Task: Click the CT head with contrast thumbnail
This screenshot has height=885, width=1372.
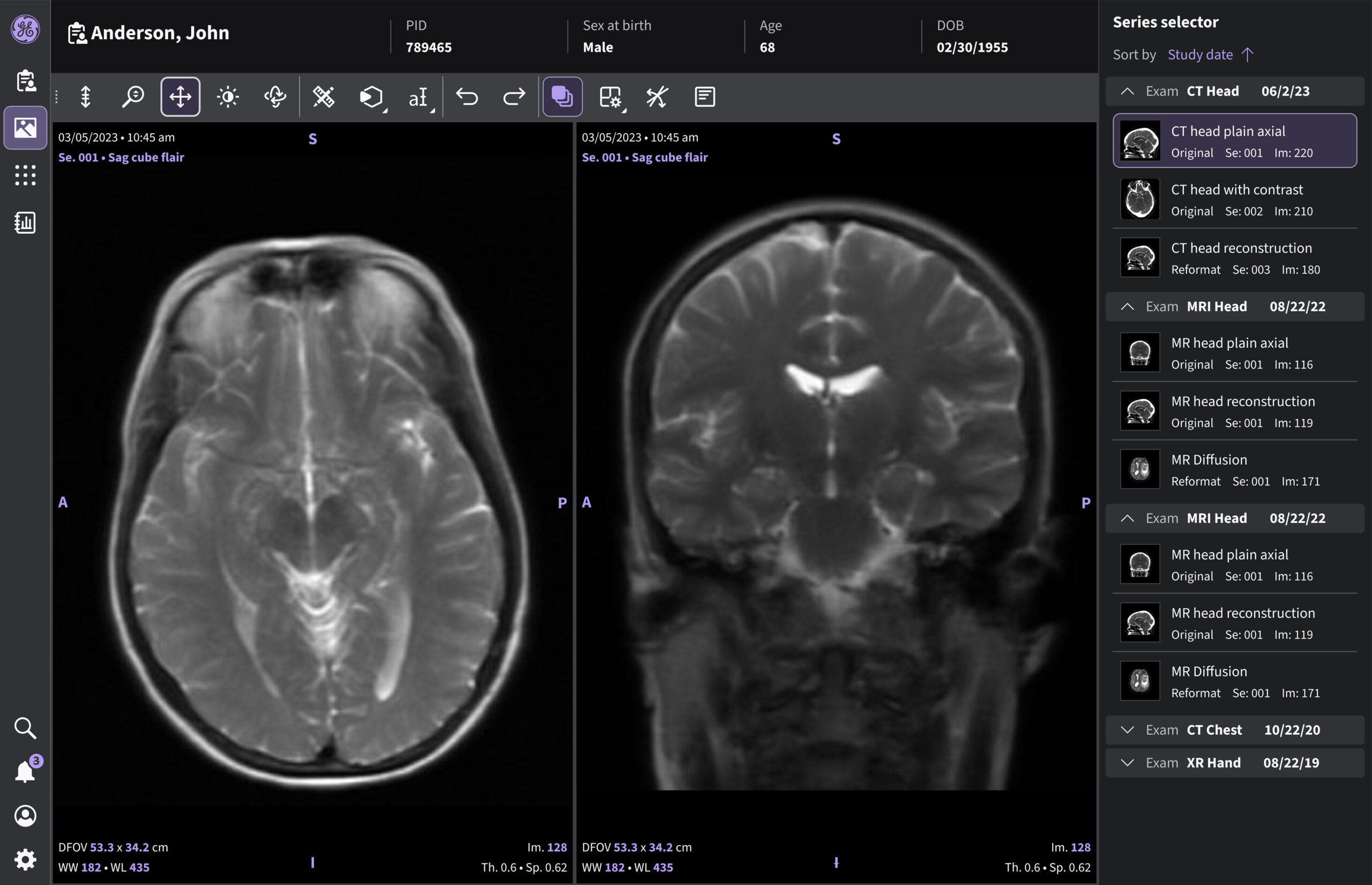Action: (x=1140, y=199)
